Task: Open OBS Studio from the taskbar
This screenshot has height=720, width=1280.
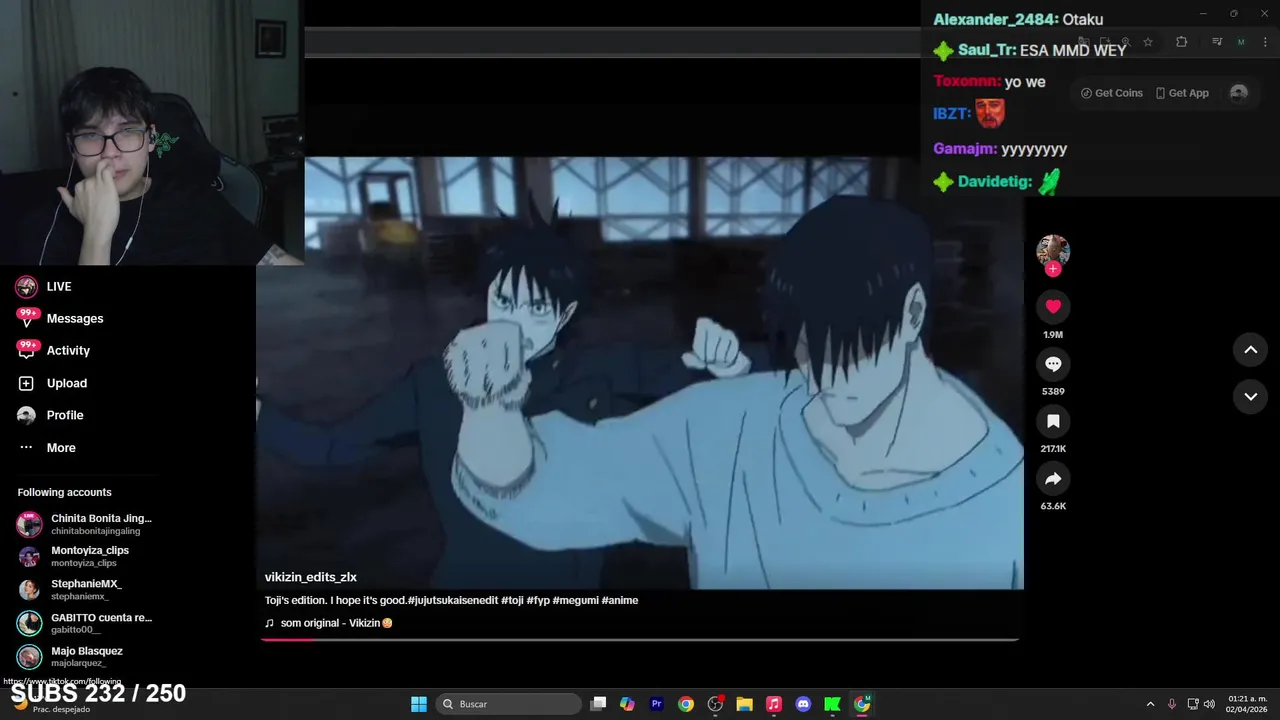Action: [715, 704]
